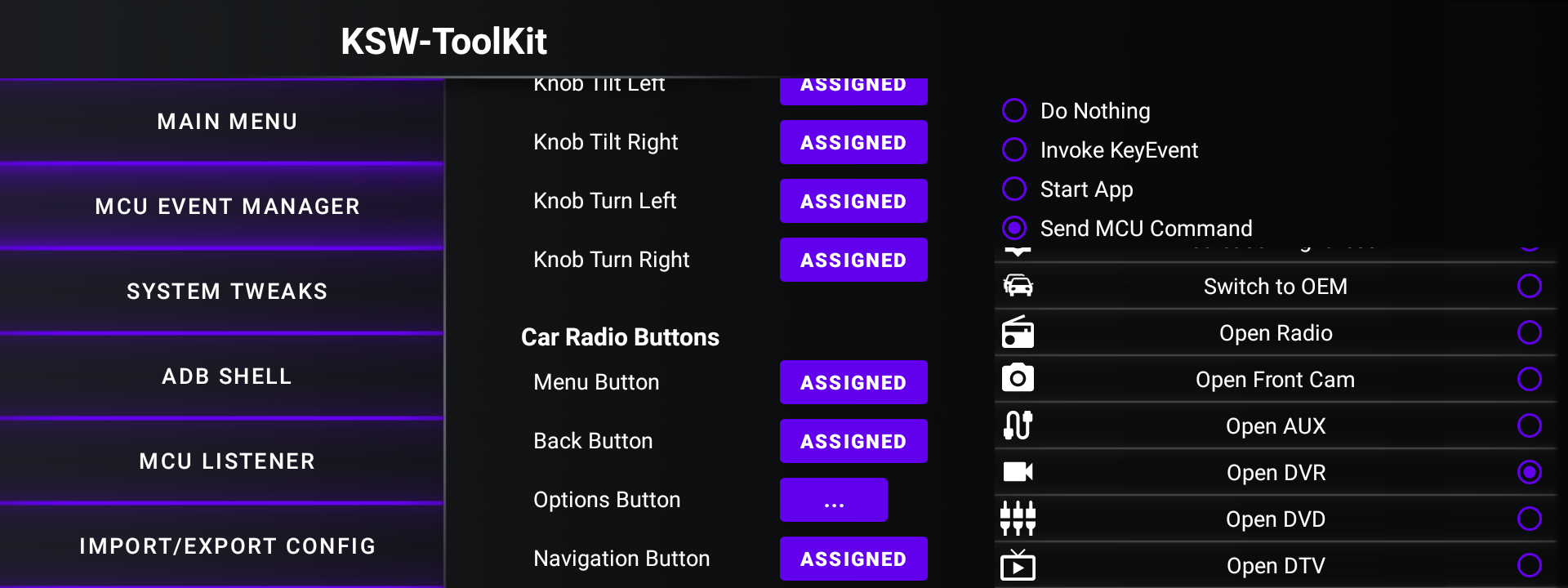Click the radio icon beside Open Radio
1568x588 pixels.
tap(1018, 332)
